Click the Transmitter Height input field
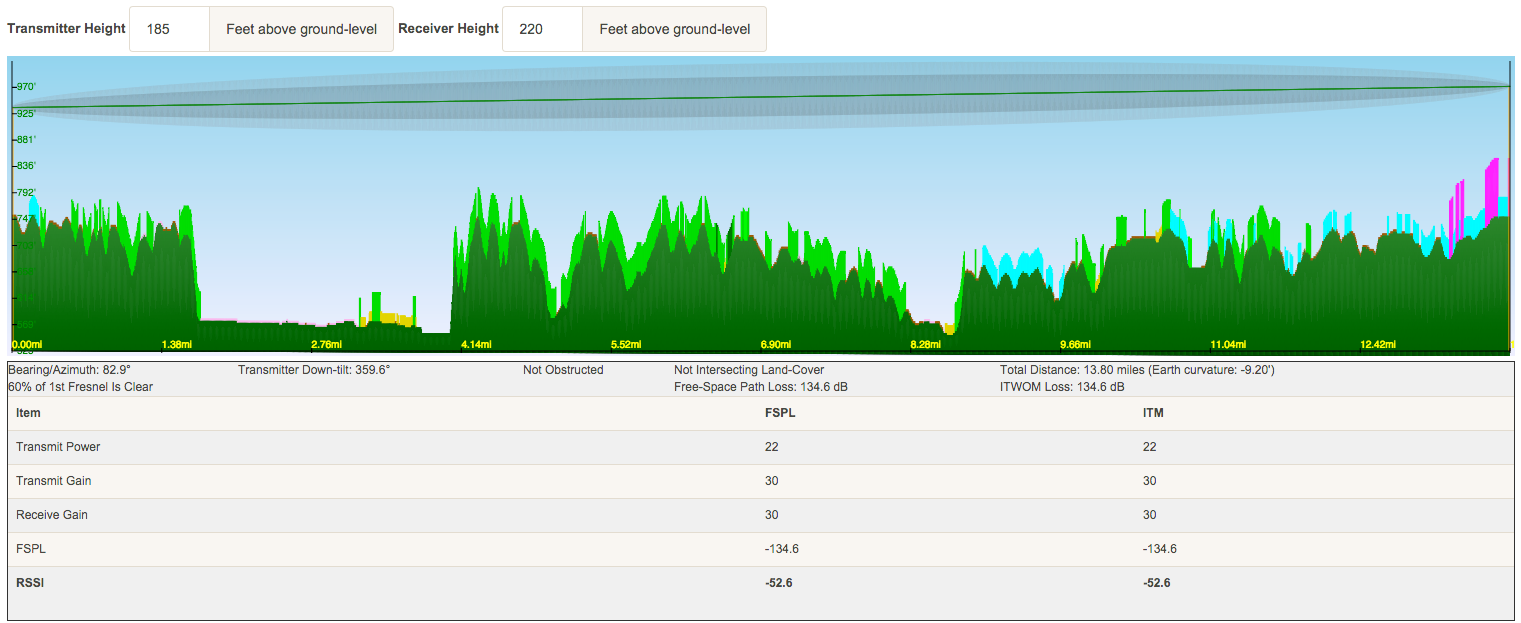 [170, 29]
